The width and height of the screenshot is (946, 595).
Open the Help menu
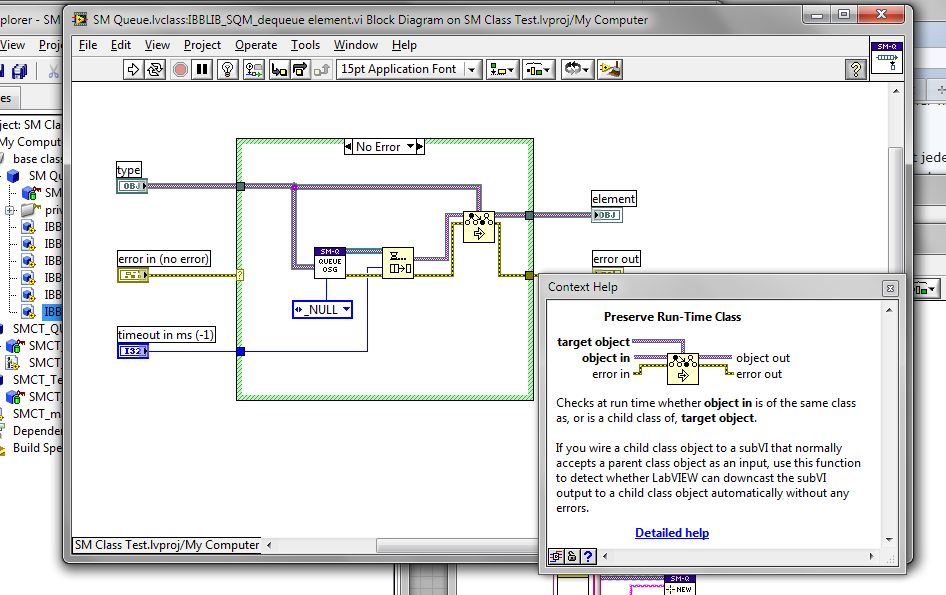(404, 45)
